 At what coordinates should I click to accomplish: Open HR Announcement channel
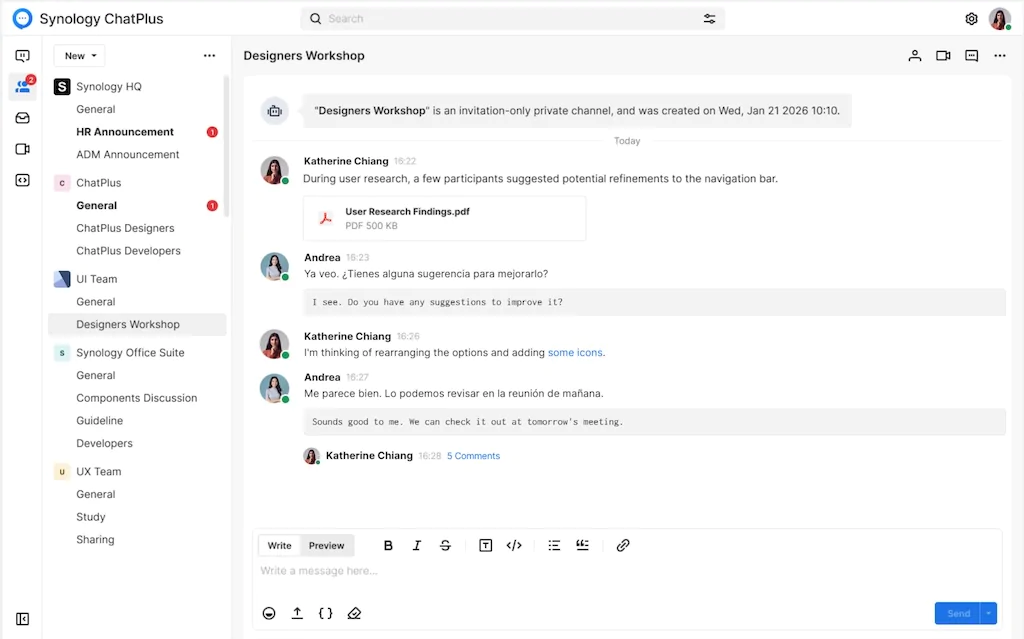click(125, 132)
